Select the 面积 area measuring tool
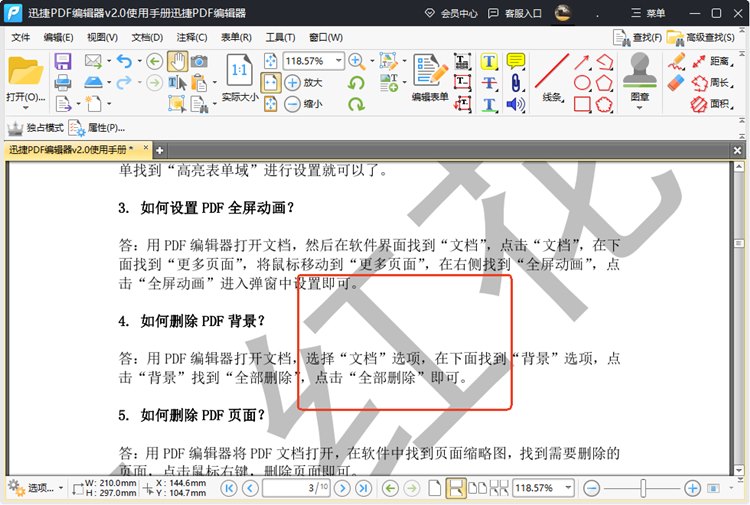 tap(713, 104)
